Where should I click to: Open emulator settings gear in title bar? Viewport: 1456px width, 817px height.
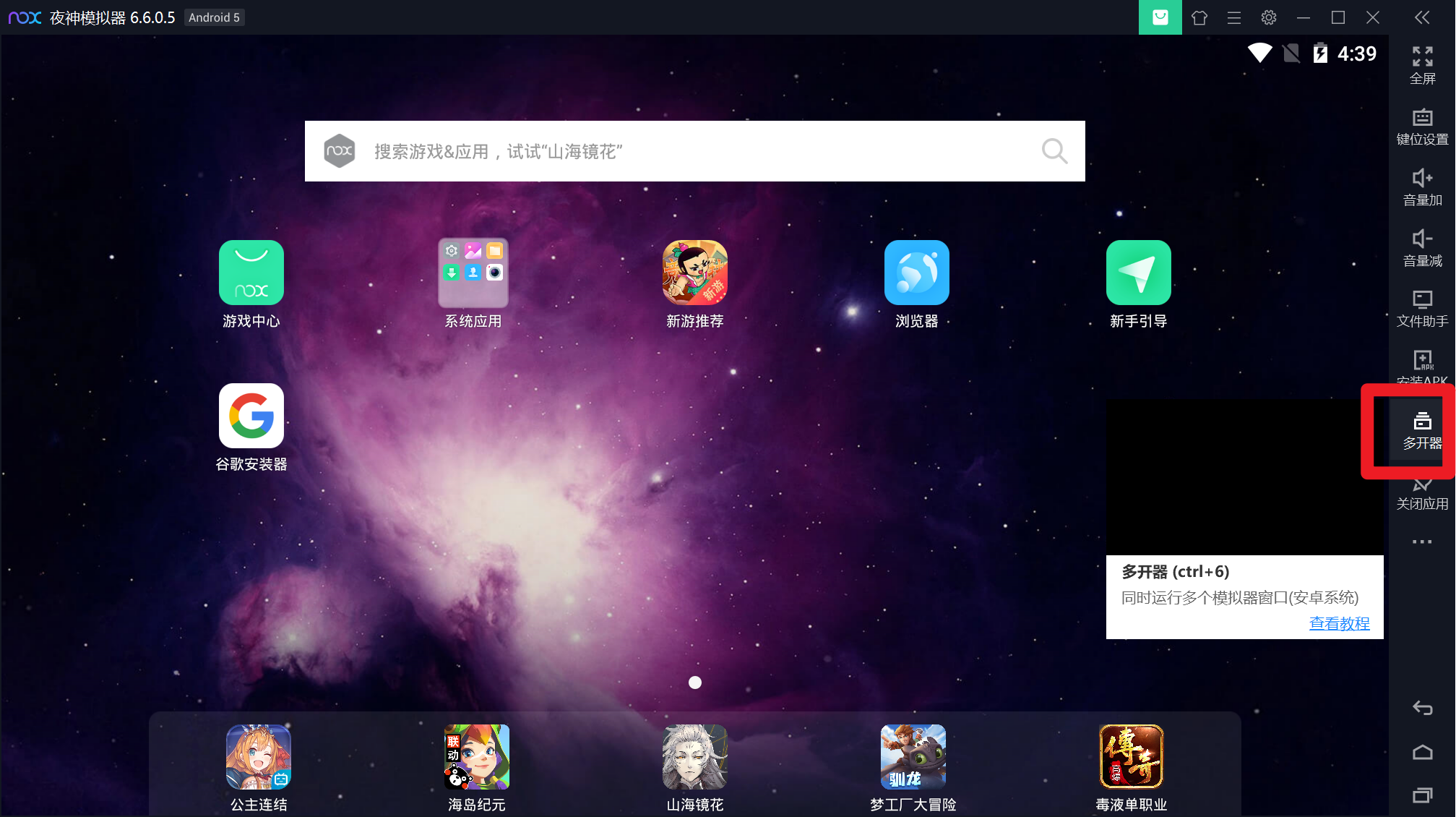(1269, 17)
